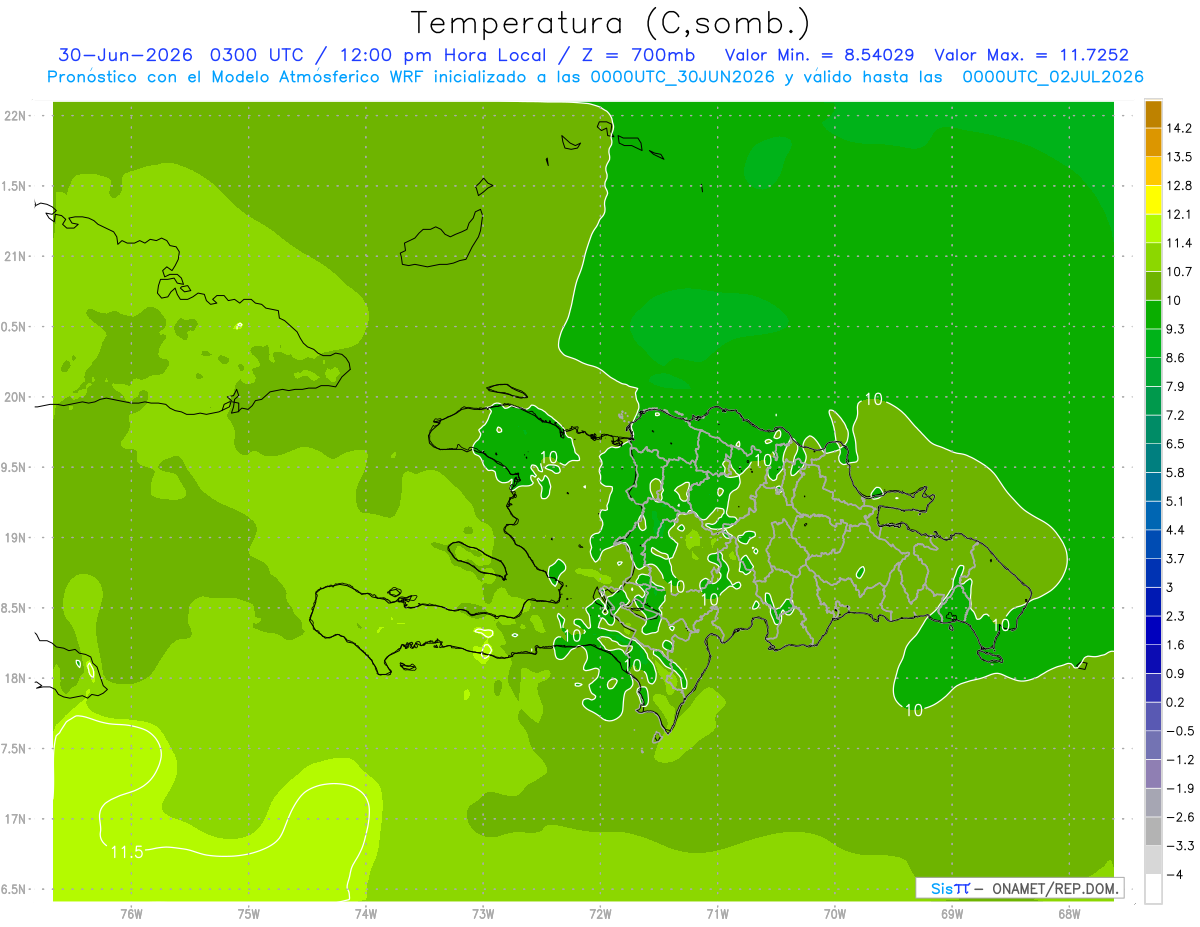The image size is (1200, 927).
Task: Click the '72W' longitude label
Action: 600,913
